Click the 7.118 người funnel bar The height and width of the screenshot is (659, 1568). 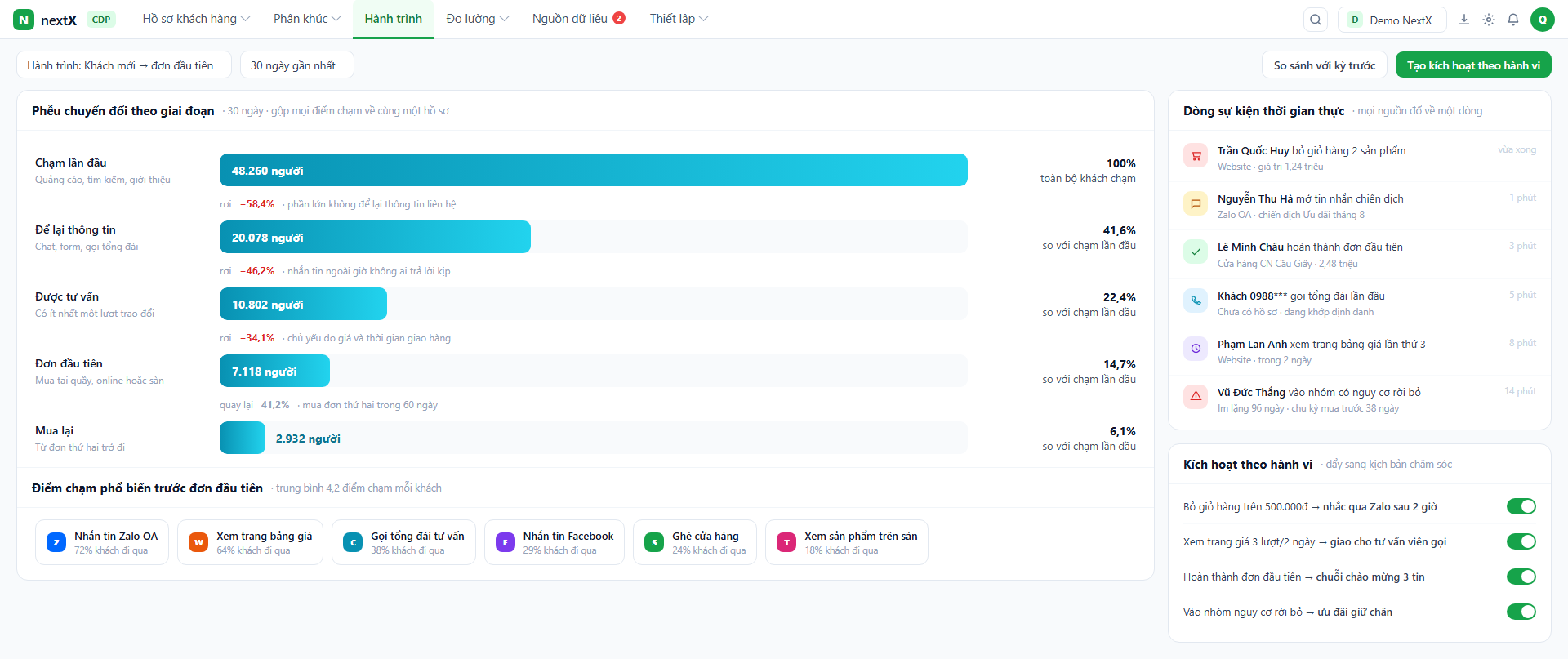pyautogui.click(x=274, y=371)
